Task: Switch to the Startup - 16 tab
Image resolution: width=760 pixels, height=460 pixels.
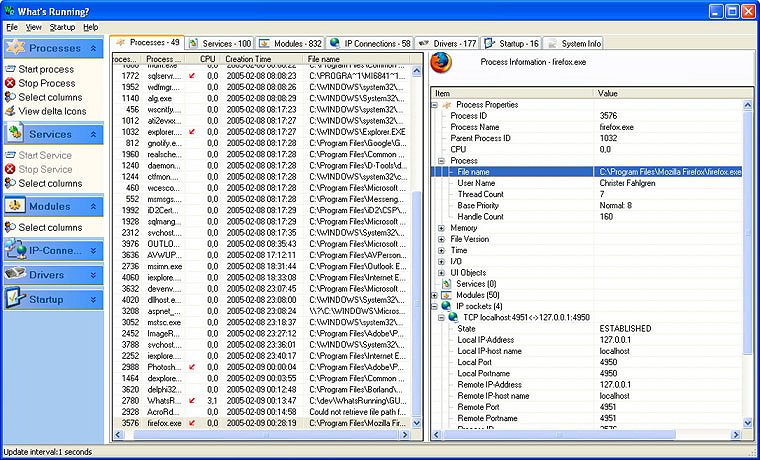Action: click(512, 44)
